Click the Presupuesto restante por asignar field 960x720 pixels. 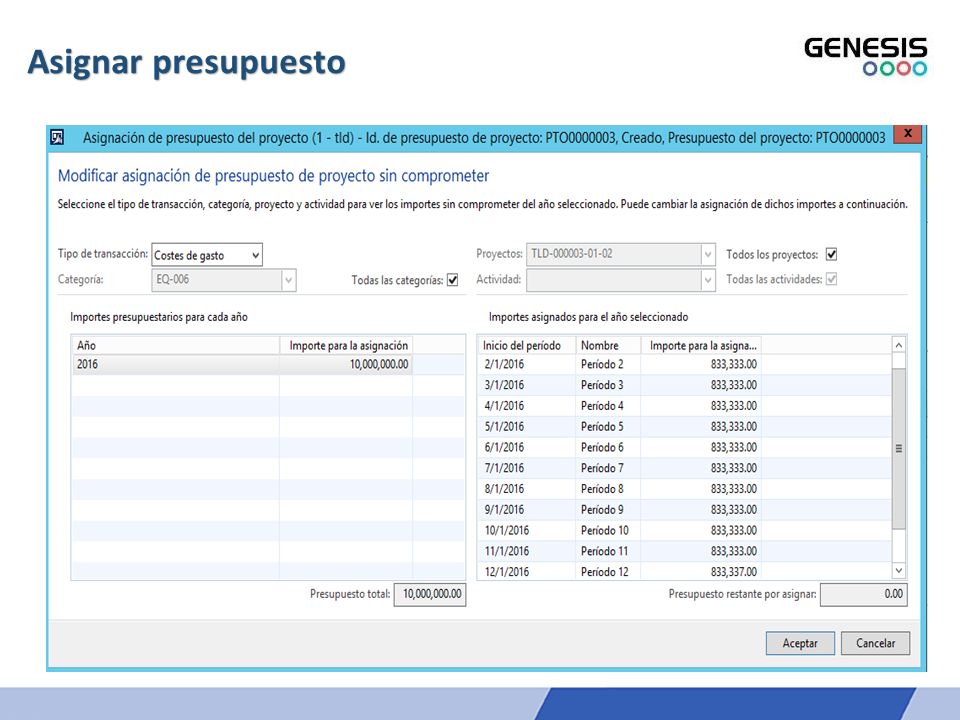(x=863, y=594)
